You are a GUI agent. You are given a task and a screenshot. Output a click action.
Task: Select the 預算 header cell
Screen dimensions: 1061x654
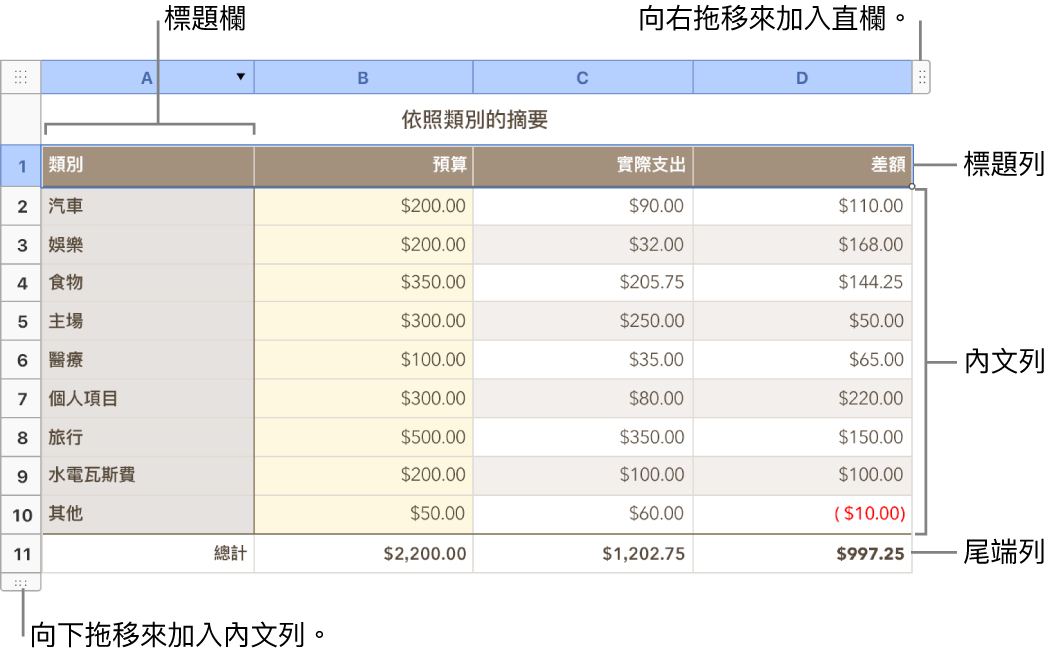pos(363,165)
